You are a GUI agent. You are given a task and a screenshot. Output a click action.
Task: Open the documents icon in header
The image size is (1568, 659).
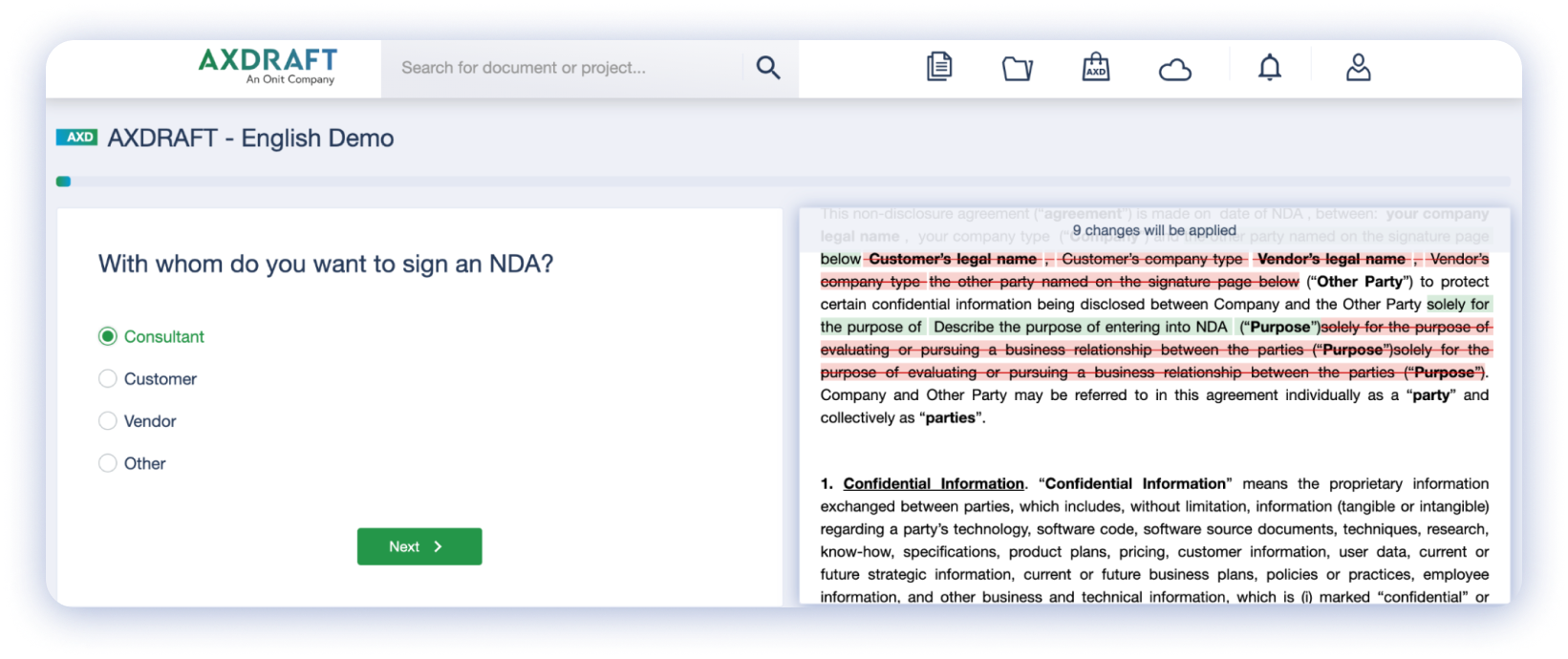(x=939, y=68)
